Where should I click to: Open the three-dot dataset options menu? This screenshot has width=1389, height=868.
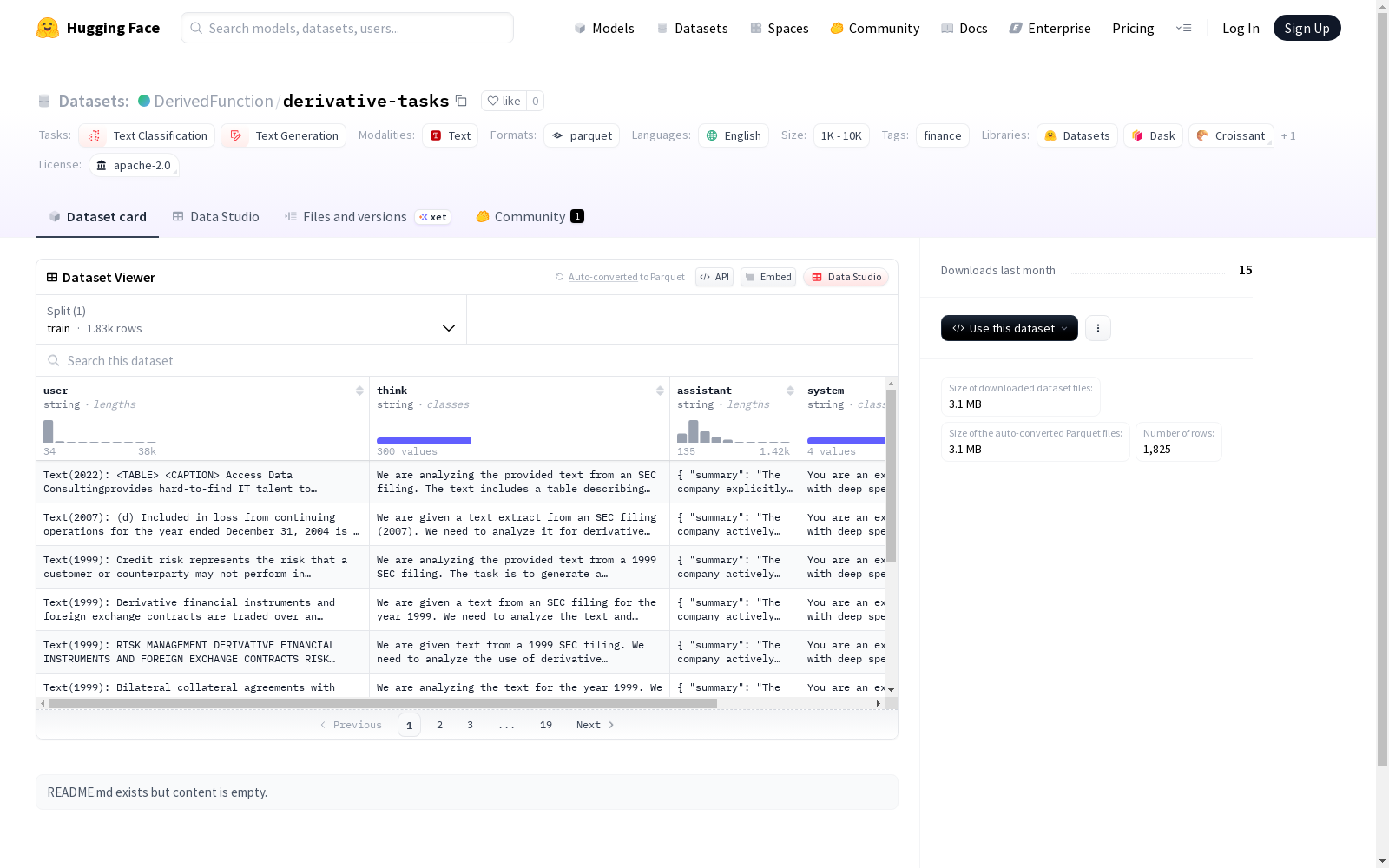pyautogui.click(x=1098, y=328)
